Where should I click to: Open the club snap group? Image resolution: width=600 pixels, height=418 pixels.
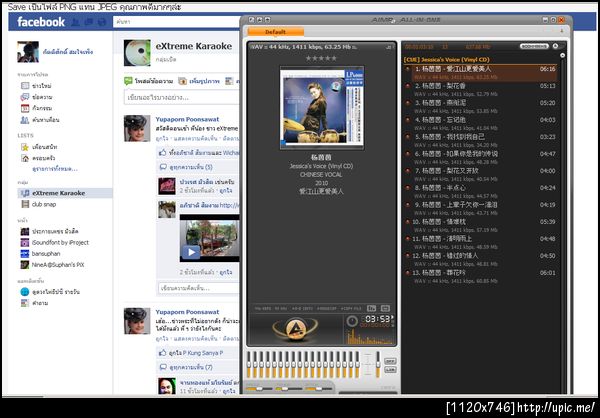click(38, 204)
